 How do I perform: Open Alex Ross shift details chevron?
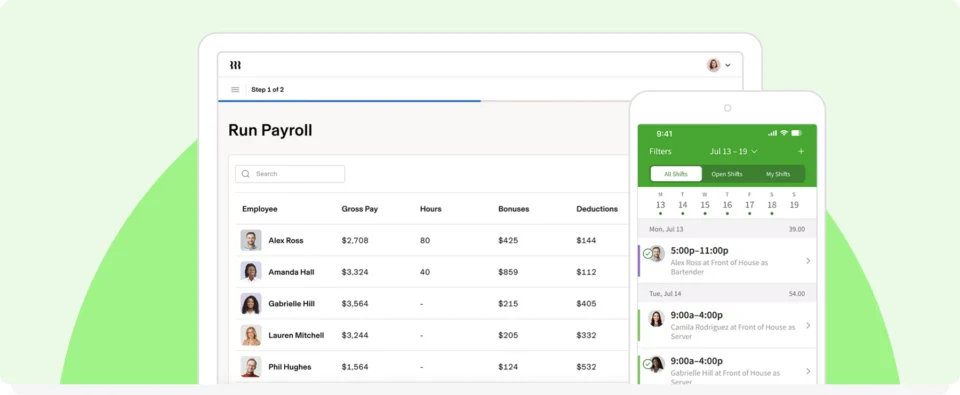[808, 261]
